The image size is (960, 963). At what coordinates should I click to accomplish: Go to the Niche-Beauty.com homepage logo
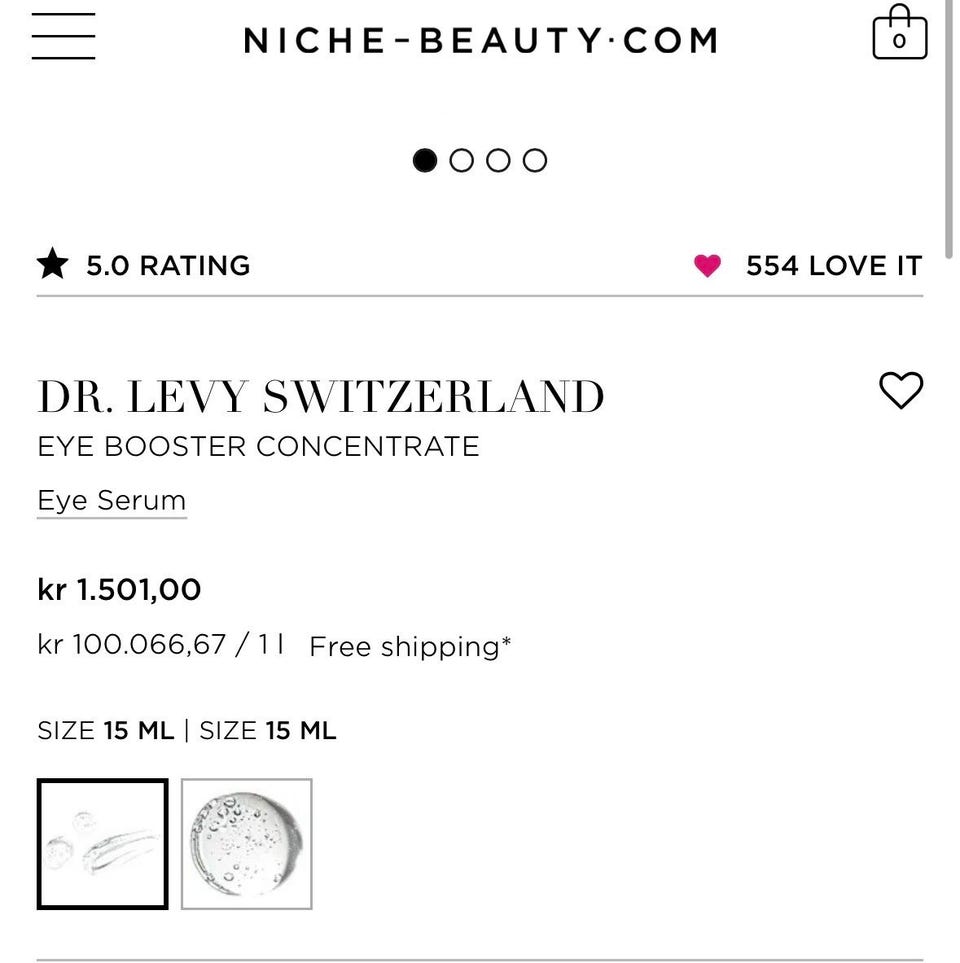pyautogui.click(x=480, y=40)
